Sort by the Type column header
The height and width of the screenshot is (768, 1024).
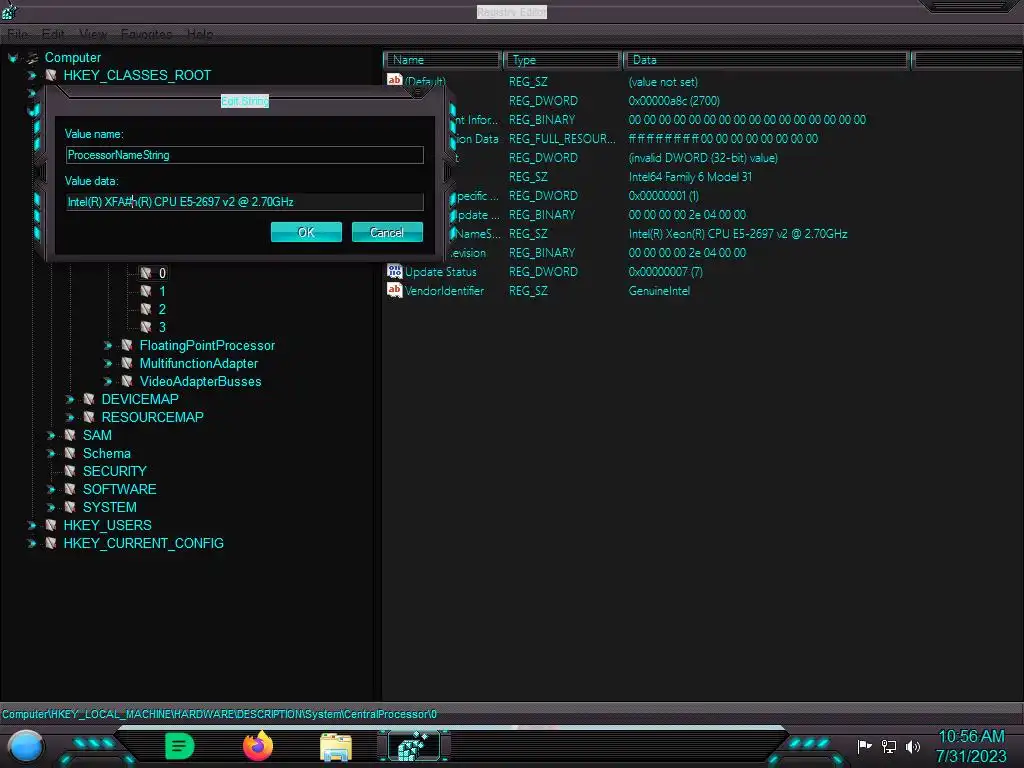click(562, 60)
